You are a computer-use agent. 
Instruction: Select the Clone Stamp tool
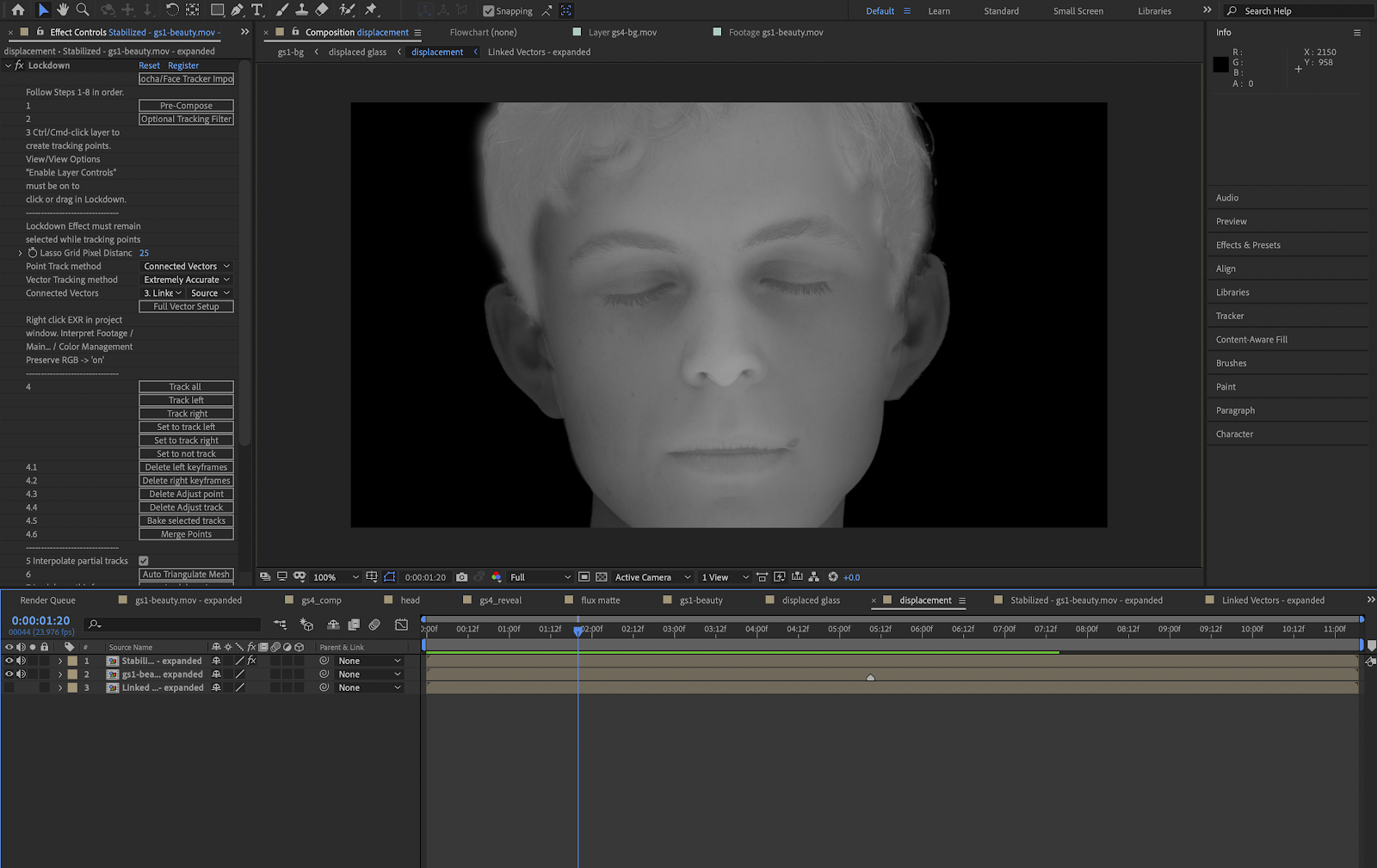(x=302, y=10)
